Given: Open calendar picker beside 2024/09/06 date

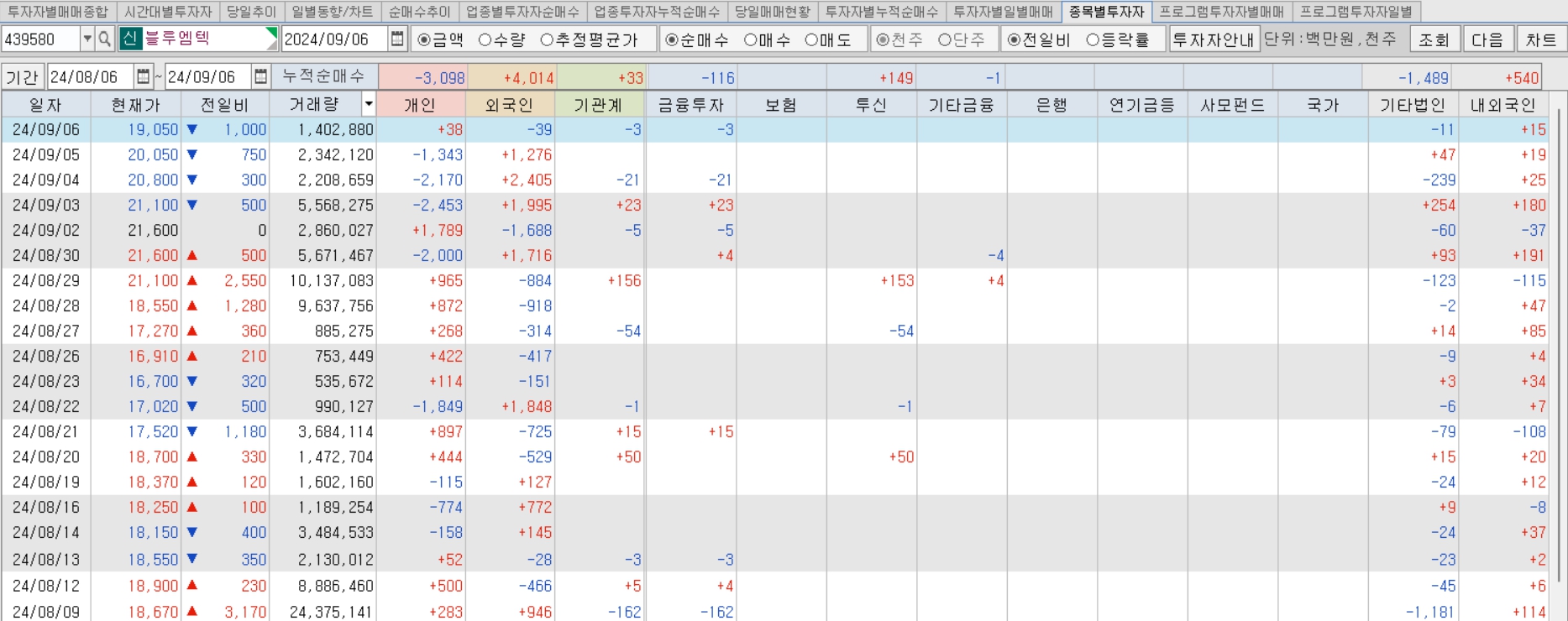Looking at the screenshot, I should [x=398, y=39].
